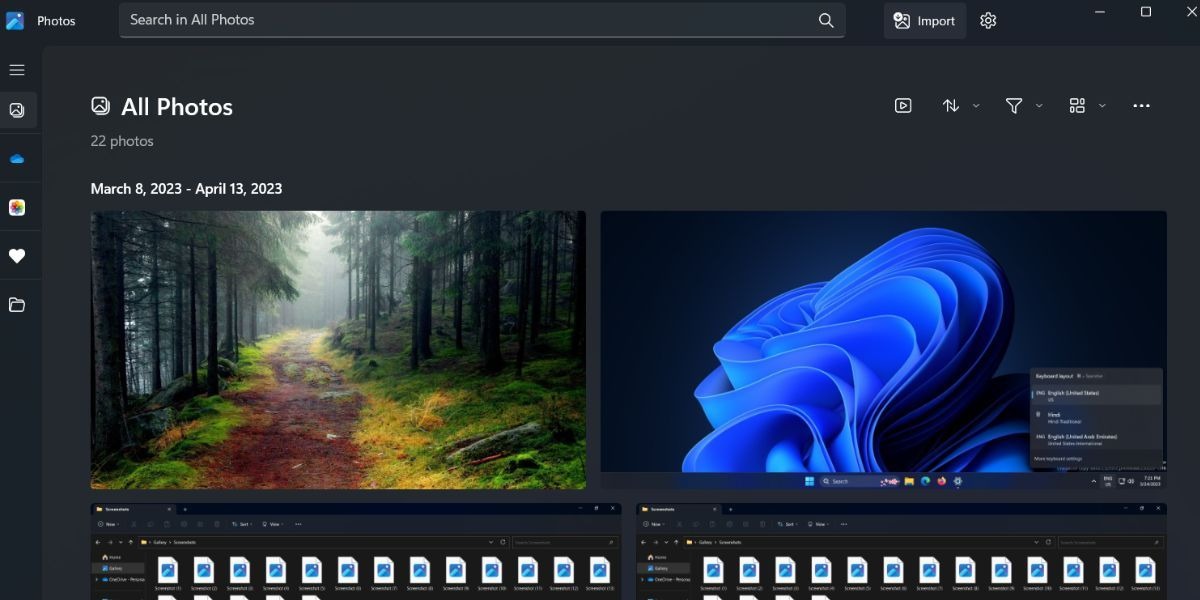The image size is (1200, 600).
Task: Focus the Search in All Photos field
Action: click(x=482, y=20)
